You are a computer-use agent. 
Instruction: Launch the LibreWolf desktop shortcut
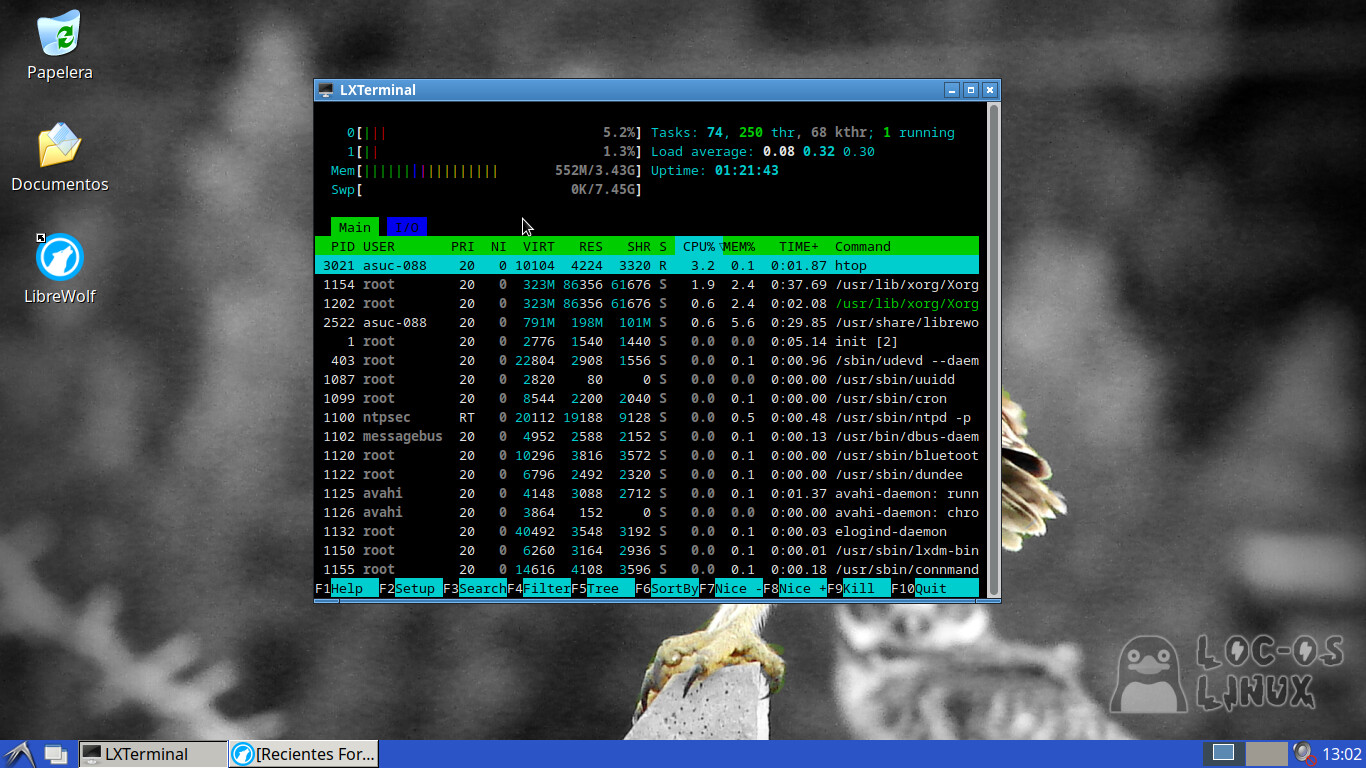(60, 258)
